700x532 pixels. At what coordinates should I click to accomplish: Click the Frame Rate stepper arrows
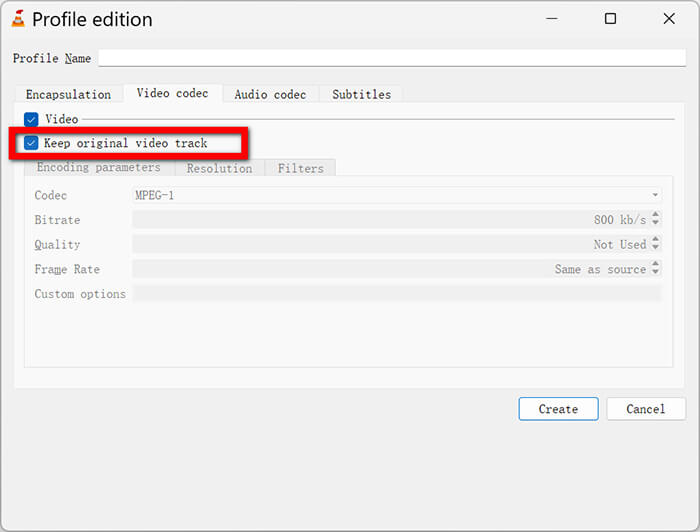coord(655,269)
